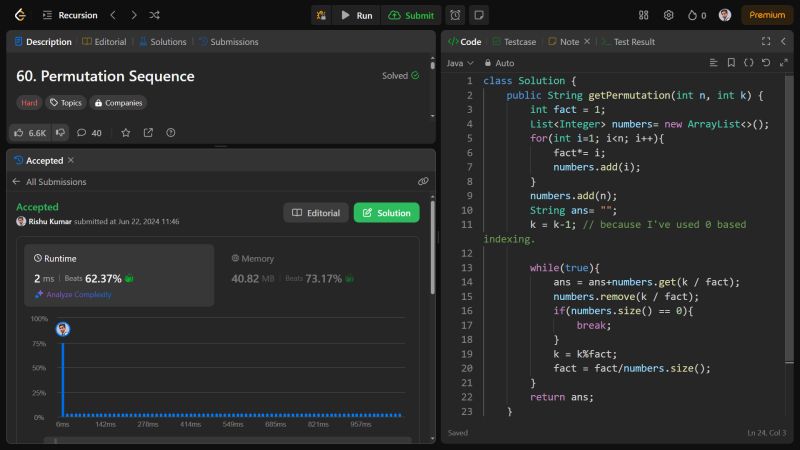Image resolution: width=800 pixels, height=450 pixels.
Task: Expand the Companies tag section
Action: point(118,102)
